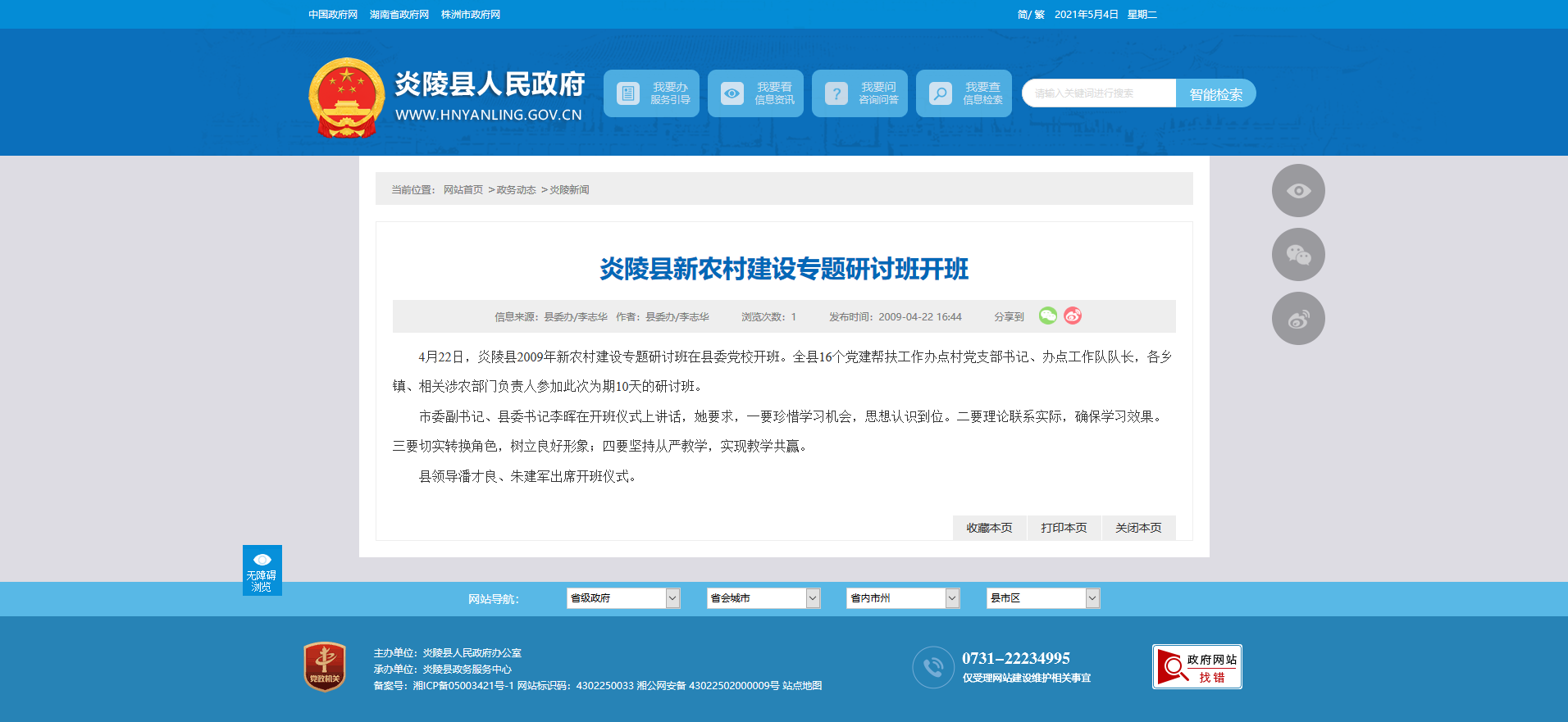Select 我要问 咨询问答 menu item
The image size is (1568, 722).
coord(859,93)
